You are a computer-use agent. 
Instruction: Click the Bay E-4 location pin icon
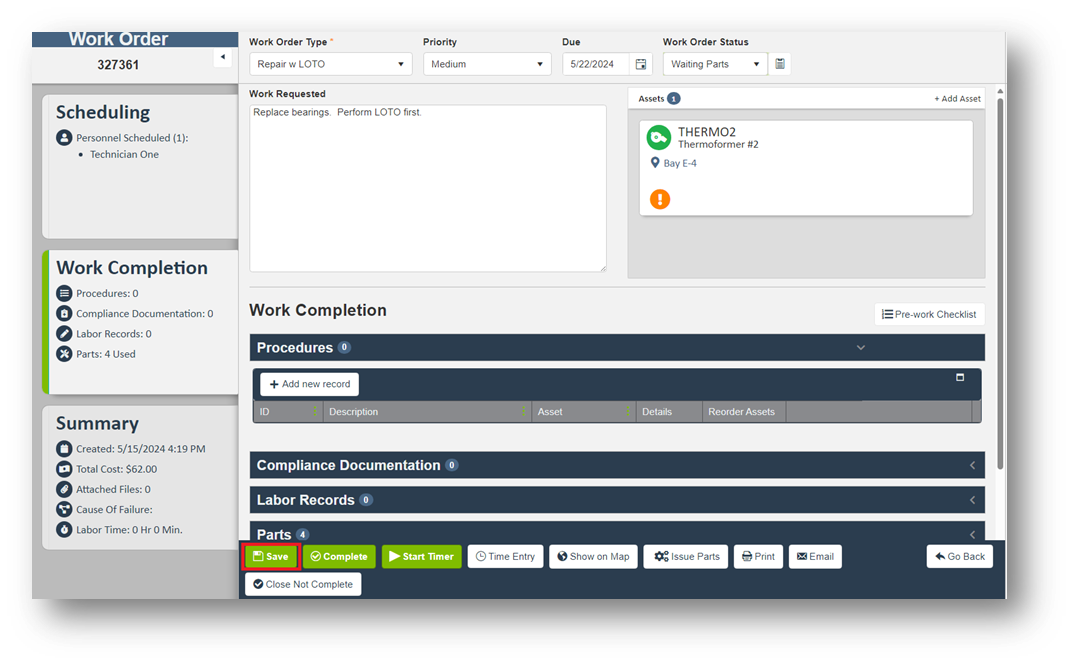click(655, 163)
